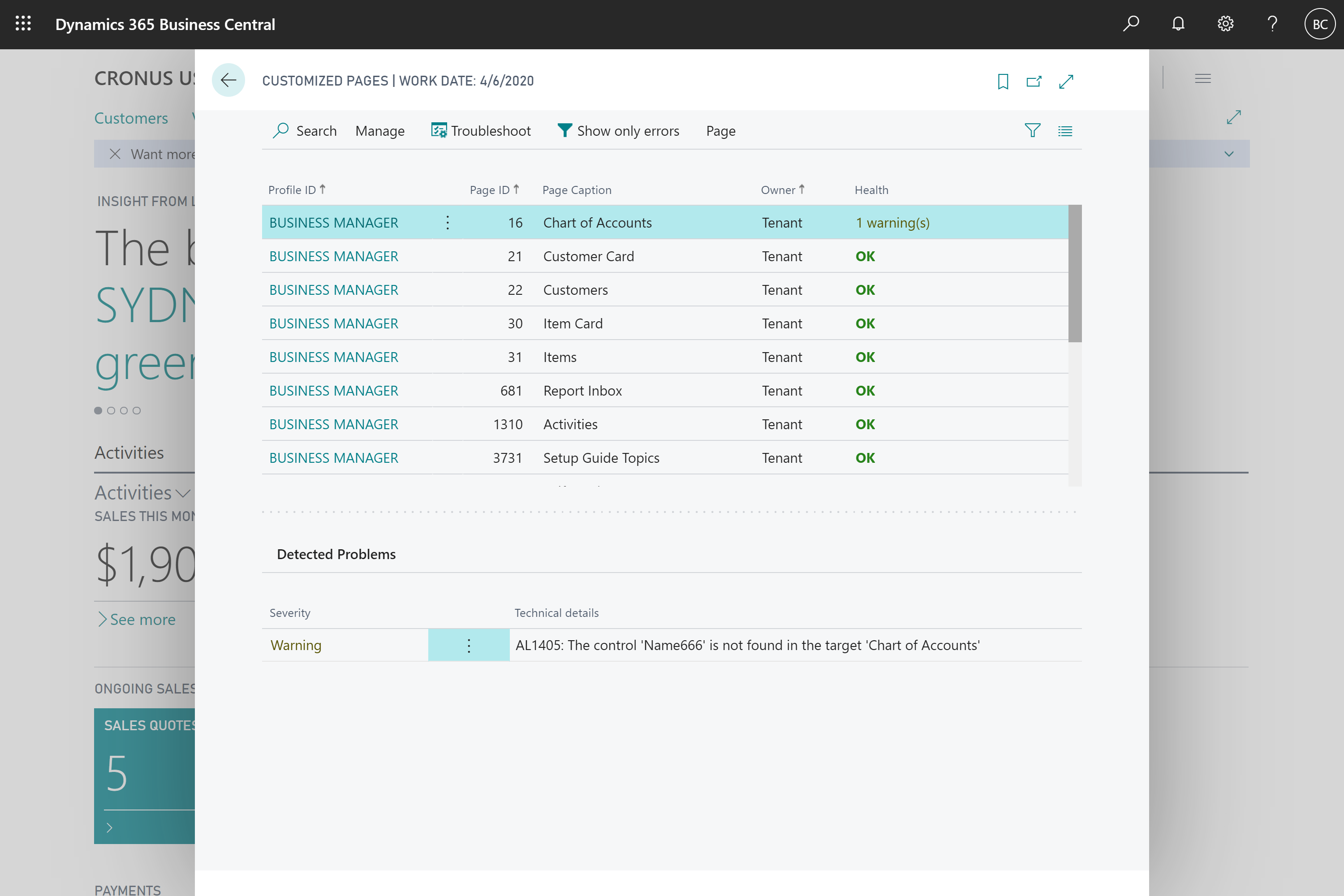1344x896 pixels.
Task: Click the filter funnel icon top-right
Action: (1032, 130)
